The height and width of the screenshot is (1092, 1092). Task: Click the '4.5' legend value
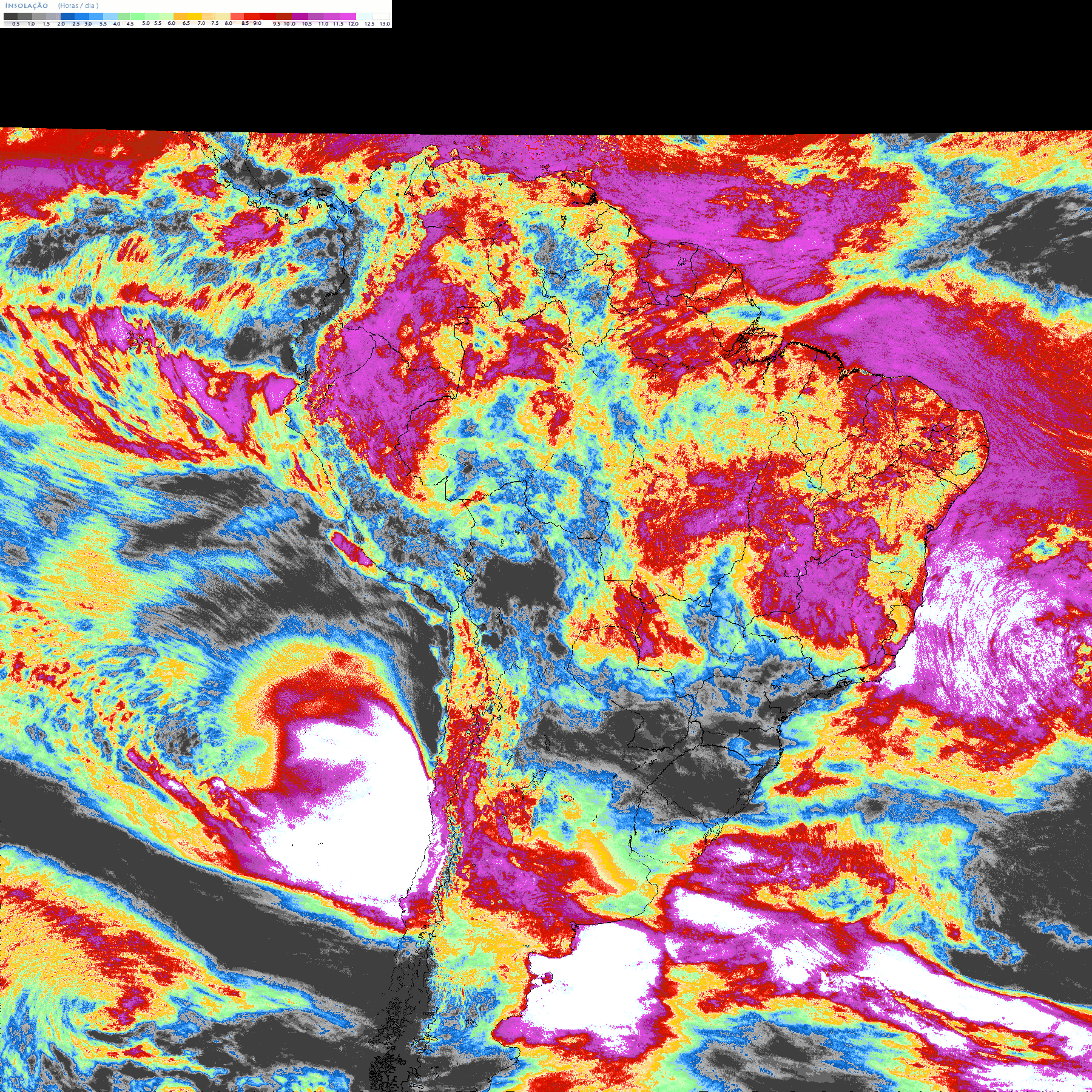click(x=130, y=24)
